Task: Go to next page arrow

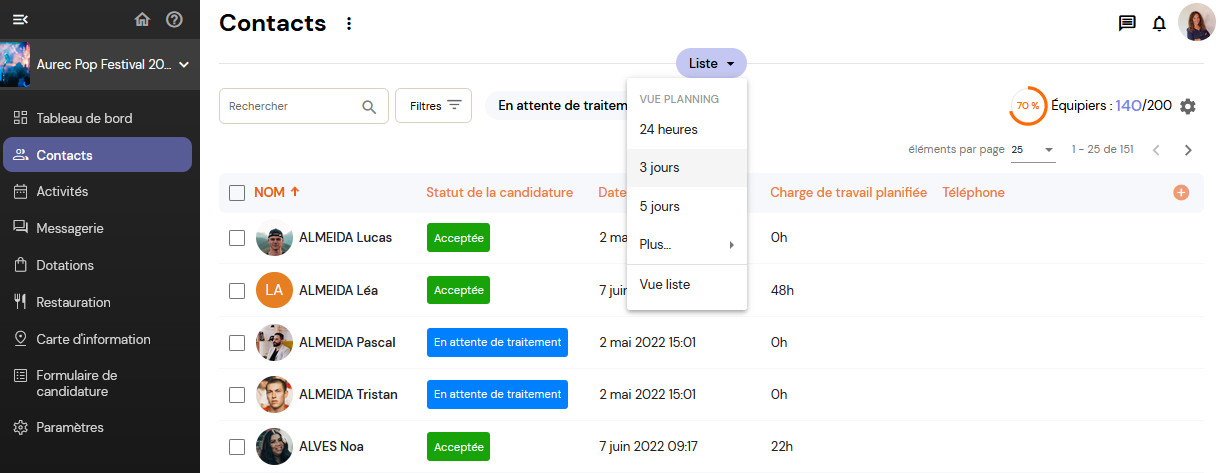Action: point(1188,150)
